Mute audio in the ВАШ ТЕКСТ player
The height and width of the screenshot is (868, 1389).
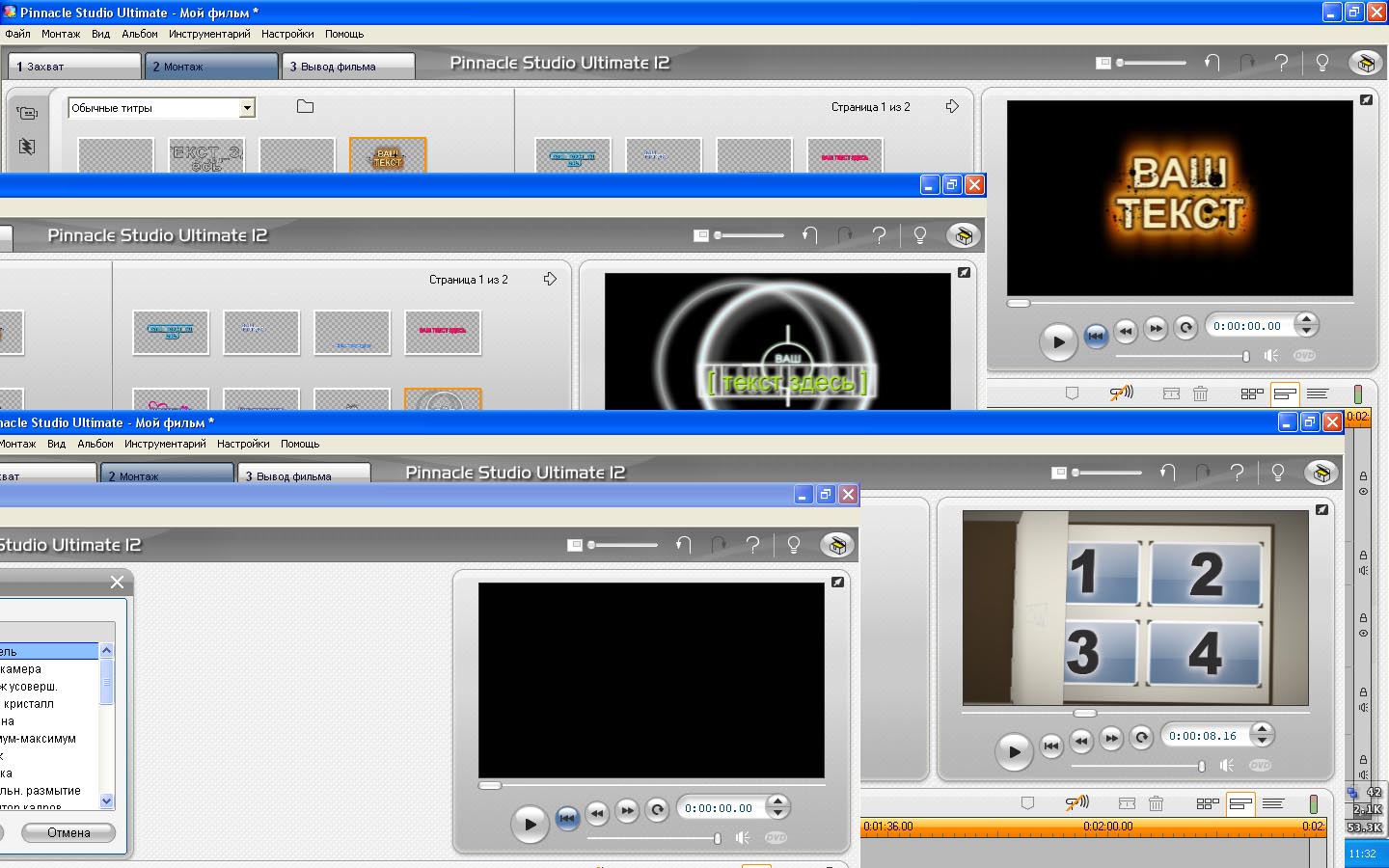[x=1271, y=356]
